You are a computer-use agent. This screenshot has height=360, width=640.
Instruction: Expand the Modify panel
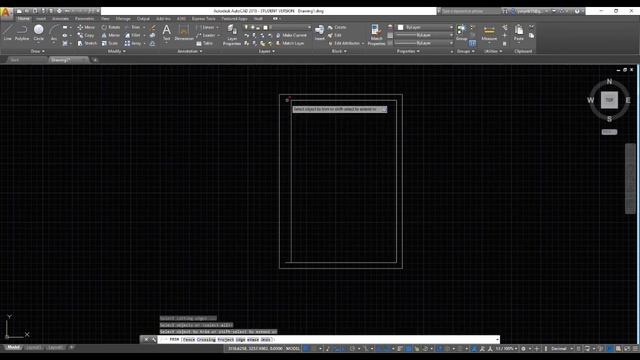[116, 51]
